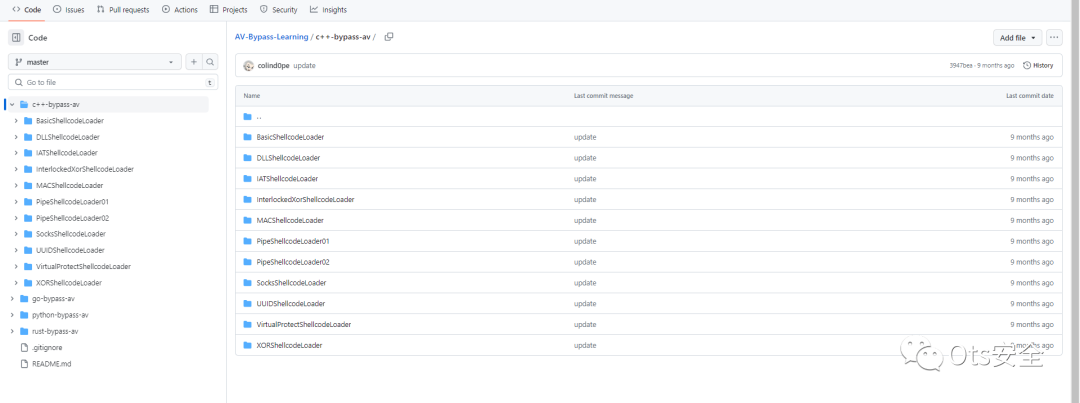This screenshot has width=1080, height=403.
Task: Open DLLShellcodeLoader folder in file list
Action: pos(288,158)
